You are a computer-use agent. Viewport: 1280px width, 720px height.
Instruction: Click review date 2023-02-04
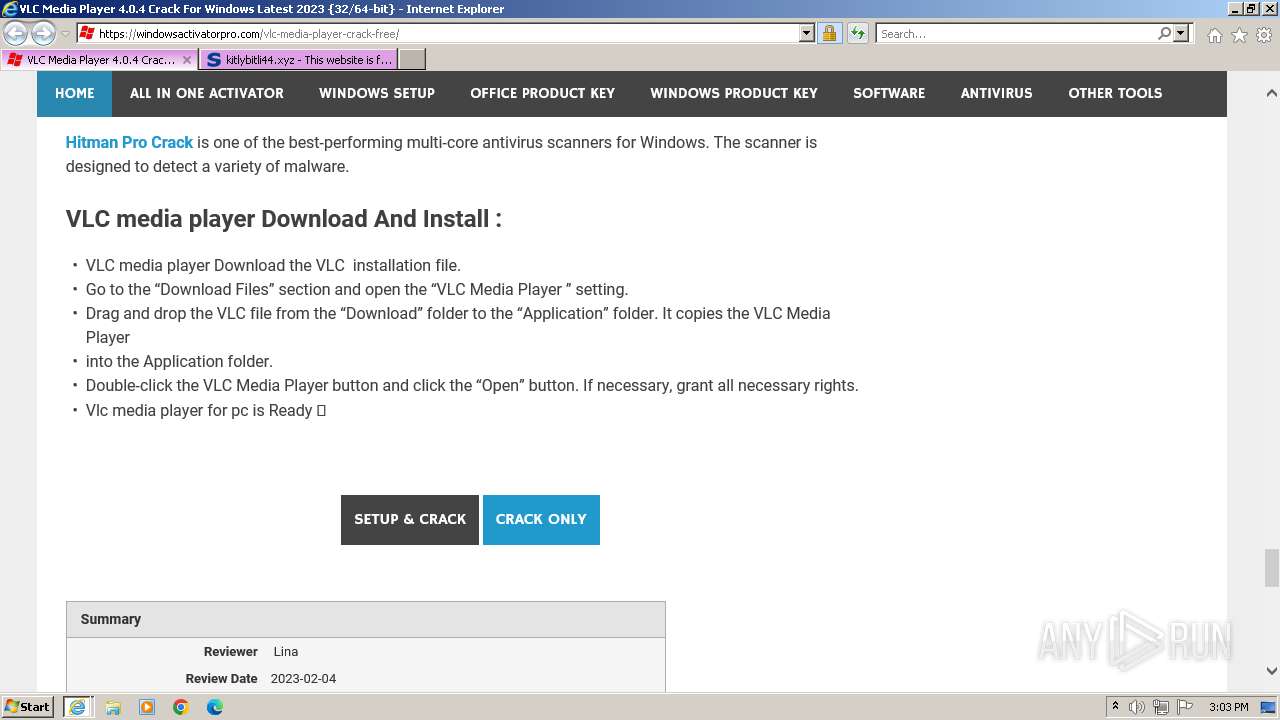(303, 679)
